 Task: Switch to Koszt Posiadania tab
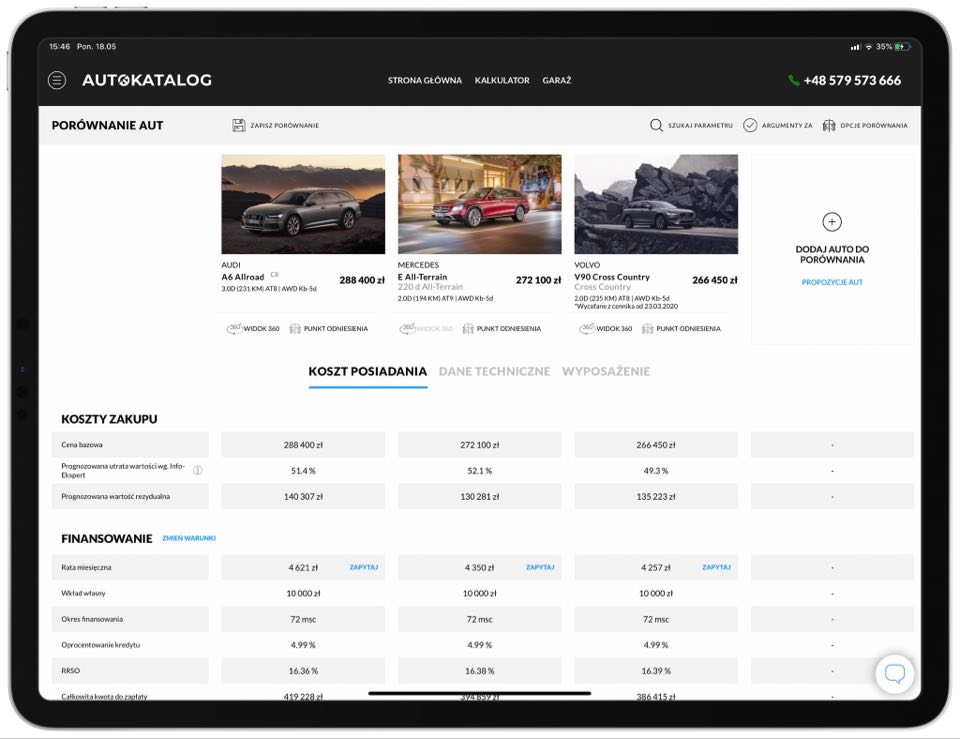point(367,372)
